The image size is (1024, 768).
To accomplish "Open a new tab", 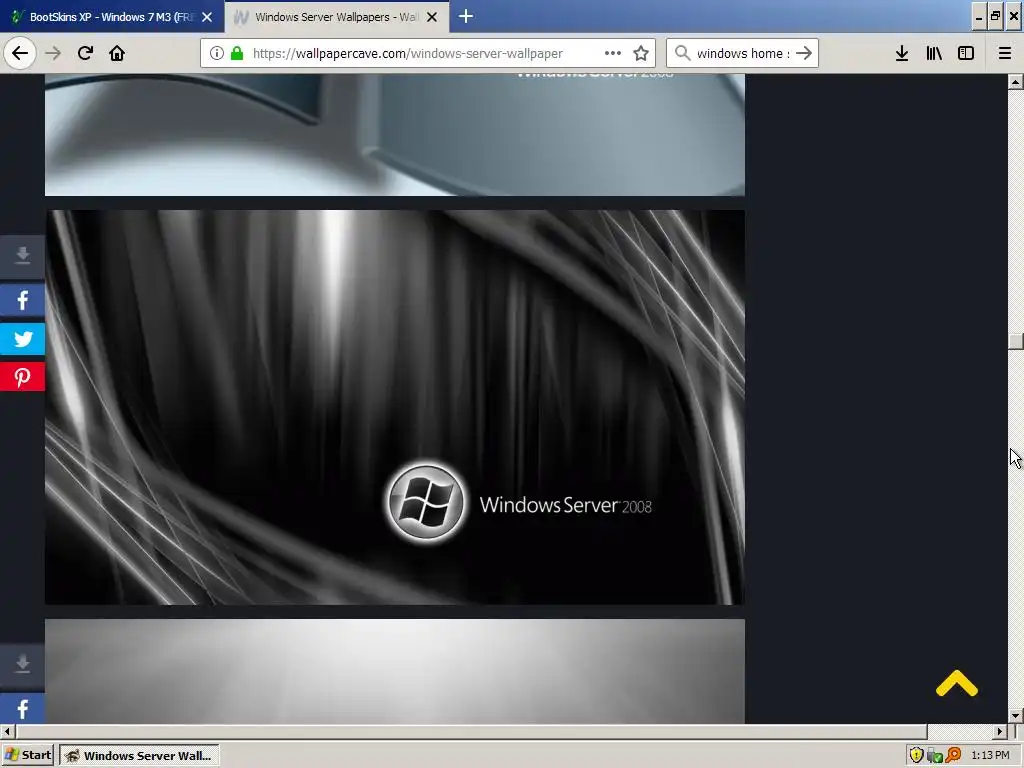I will click(466, 16).
